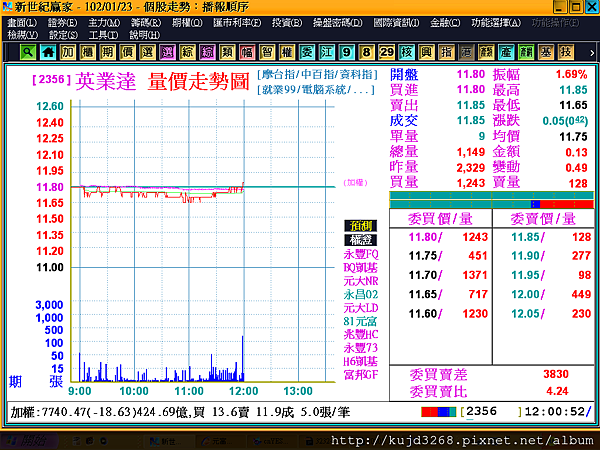Open the 證券(E) menu

click(62, 23)
